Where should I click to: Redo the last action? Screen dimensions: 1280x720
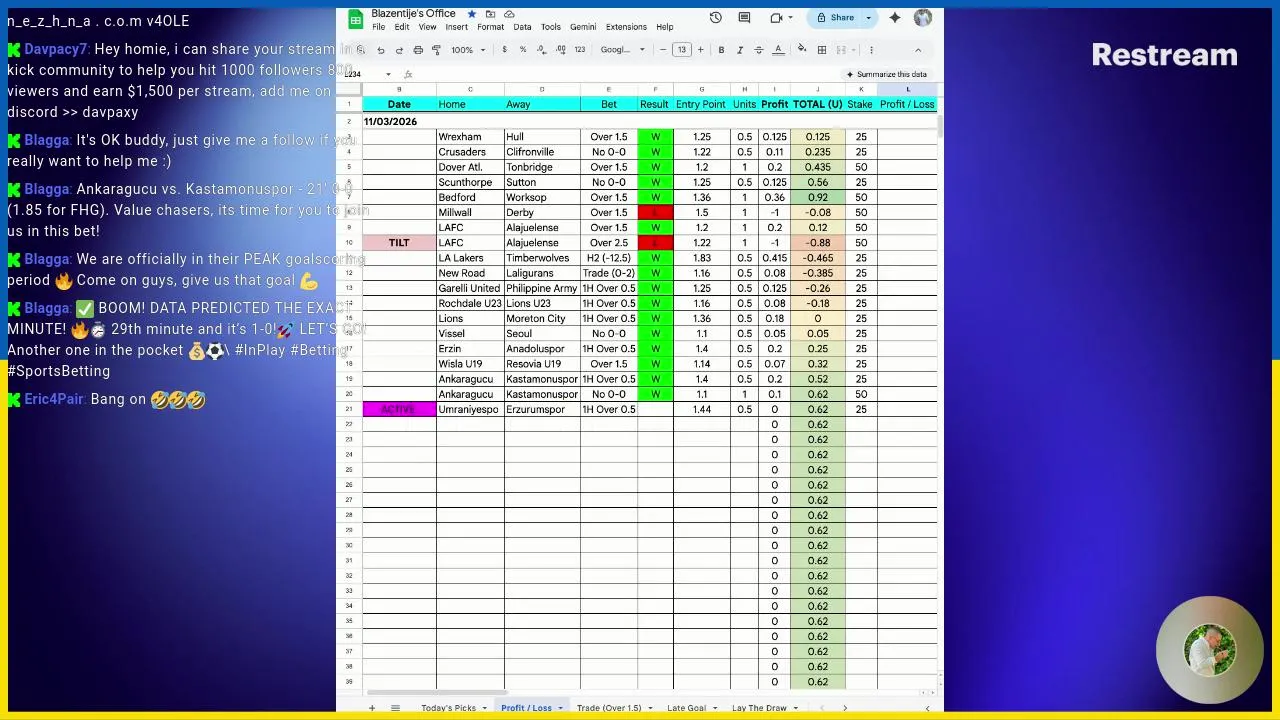(399, 50)
